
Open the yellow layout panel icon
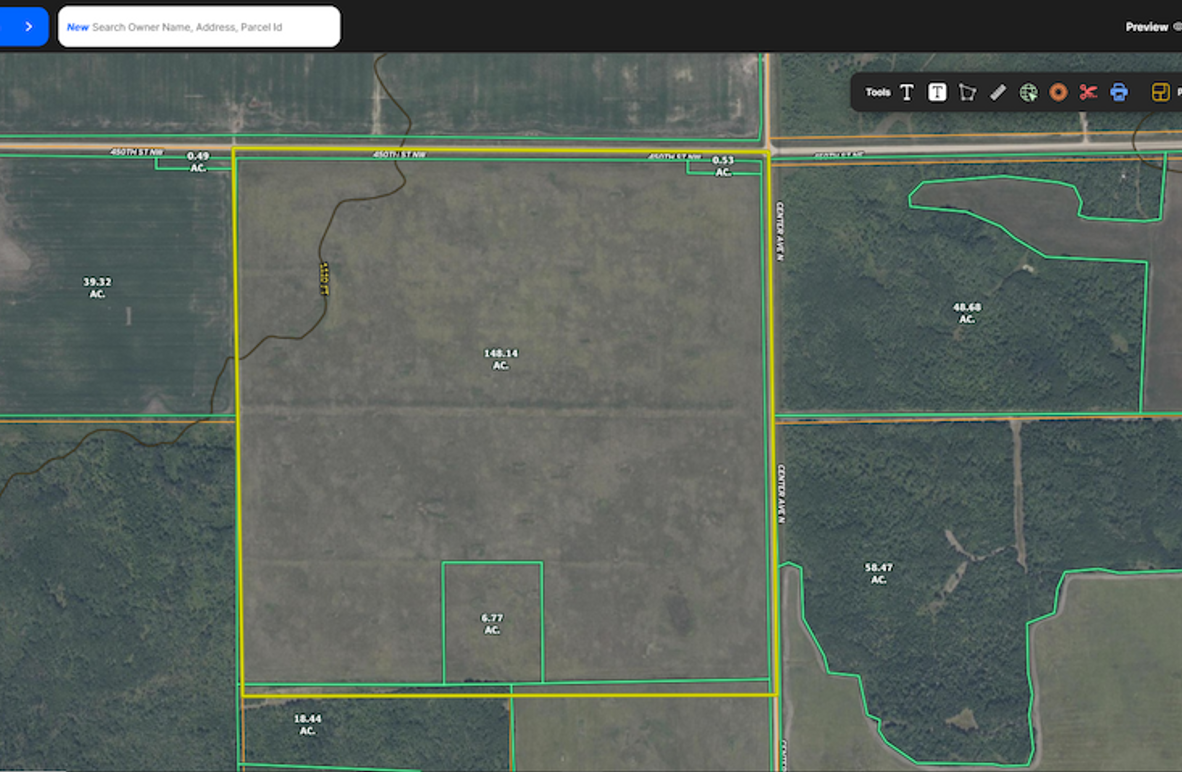point(1160,92)
